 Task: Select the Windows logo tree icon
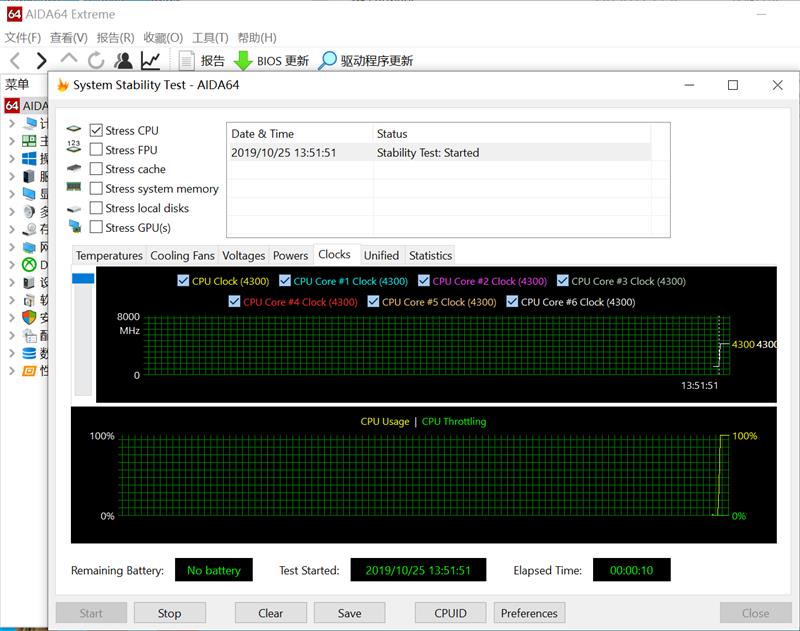click(29, 159)
